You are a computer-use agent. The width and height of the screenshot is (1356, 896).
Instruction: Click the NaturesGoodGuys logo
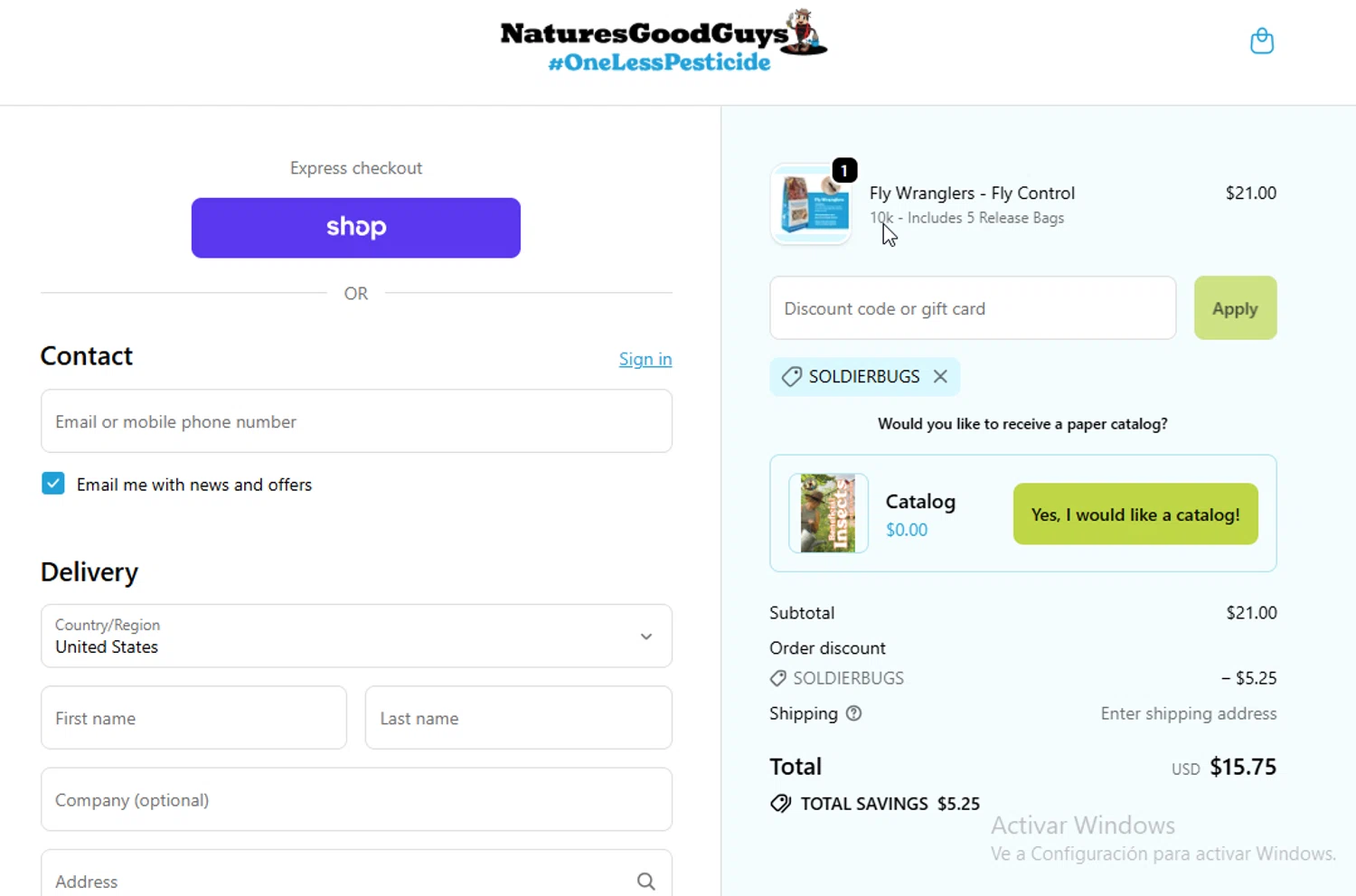(664, 42)
